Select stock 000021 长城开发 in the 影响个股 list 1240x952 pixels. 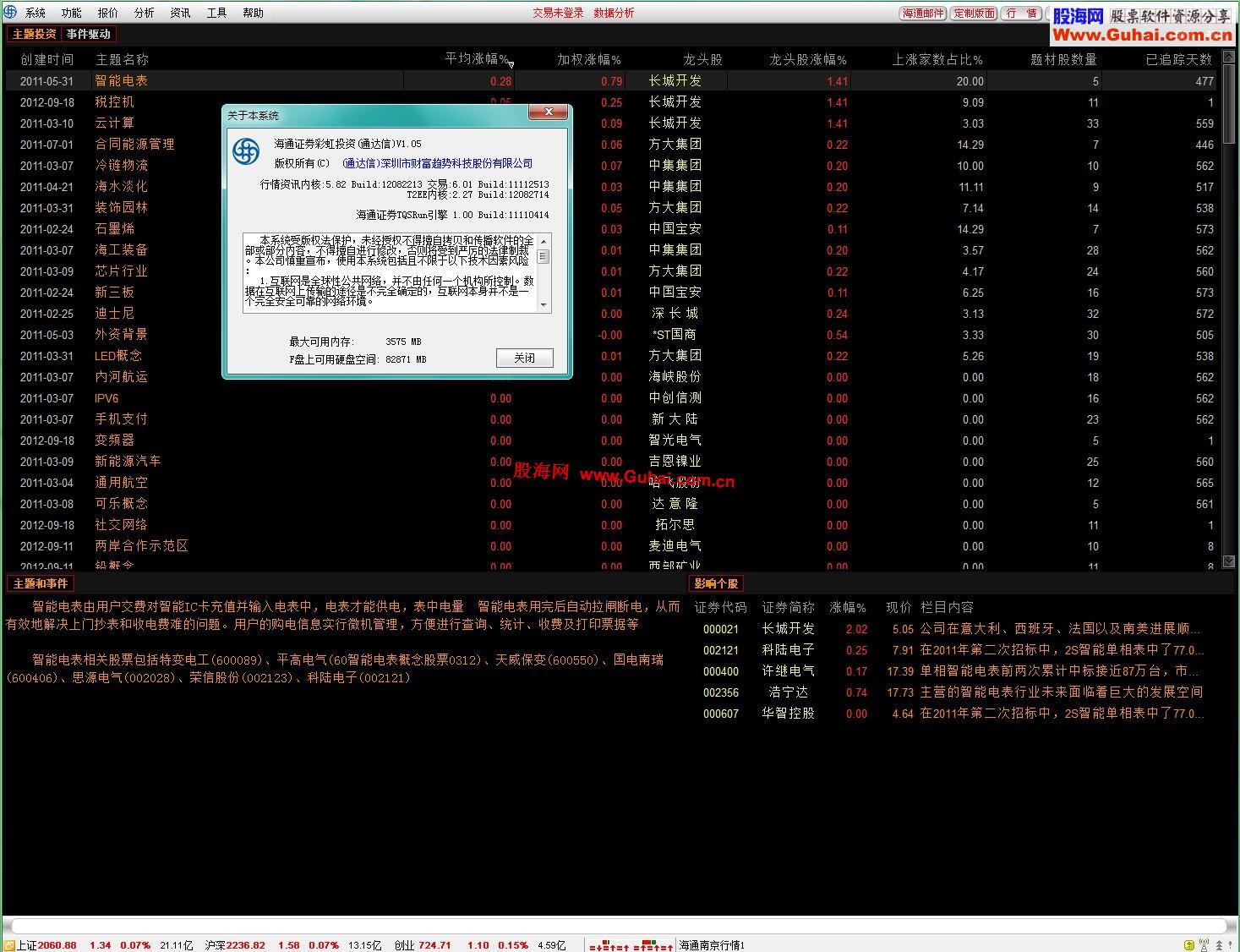click(x=953, y=629)
